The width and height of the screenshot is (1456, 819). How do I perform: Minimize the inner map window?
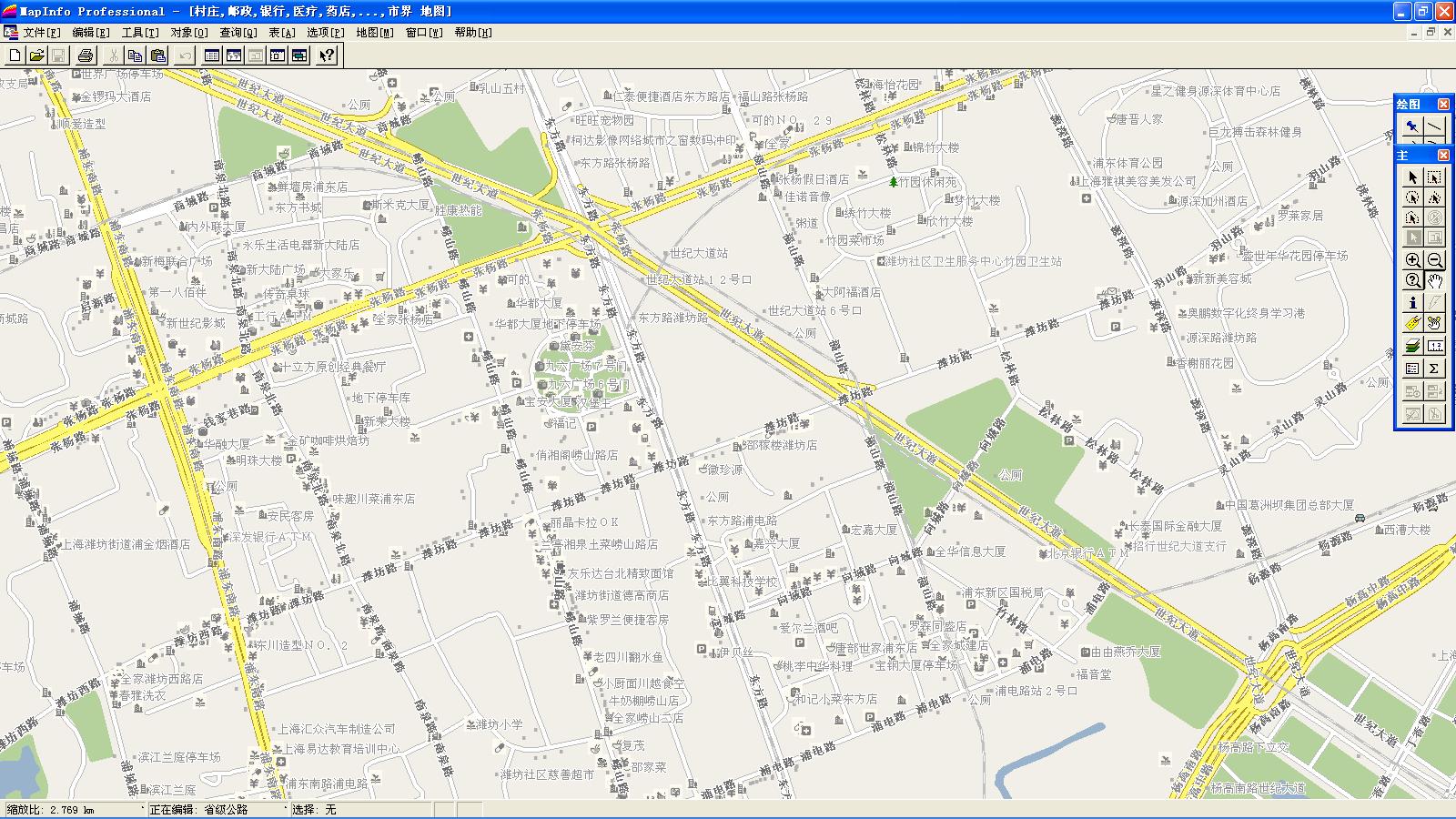coord(1413,32)
